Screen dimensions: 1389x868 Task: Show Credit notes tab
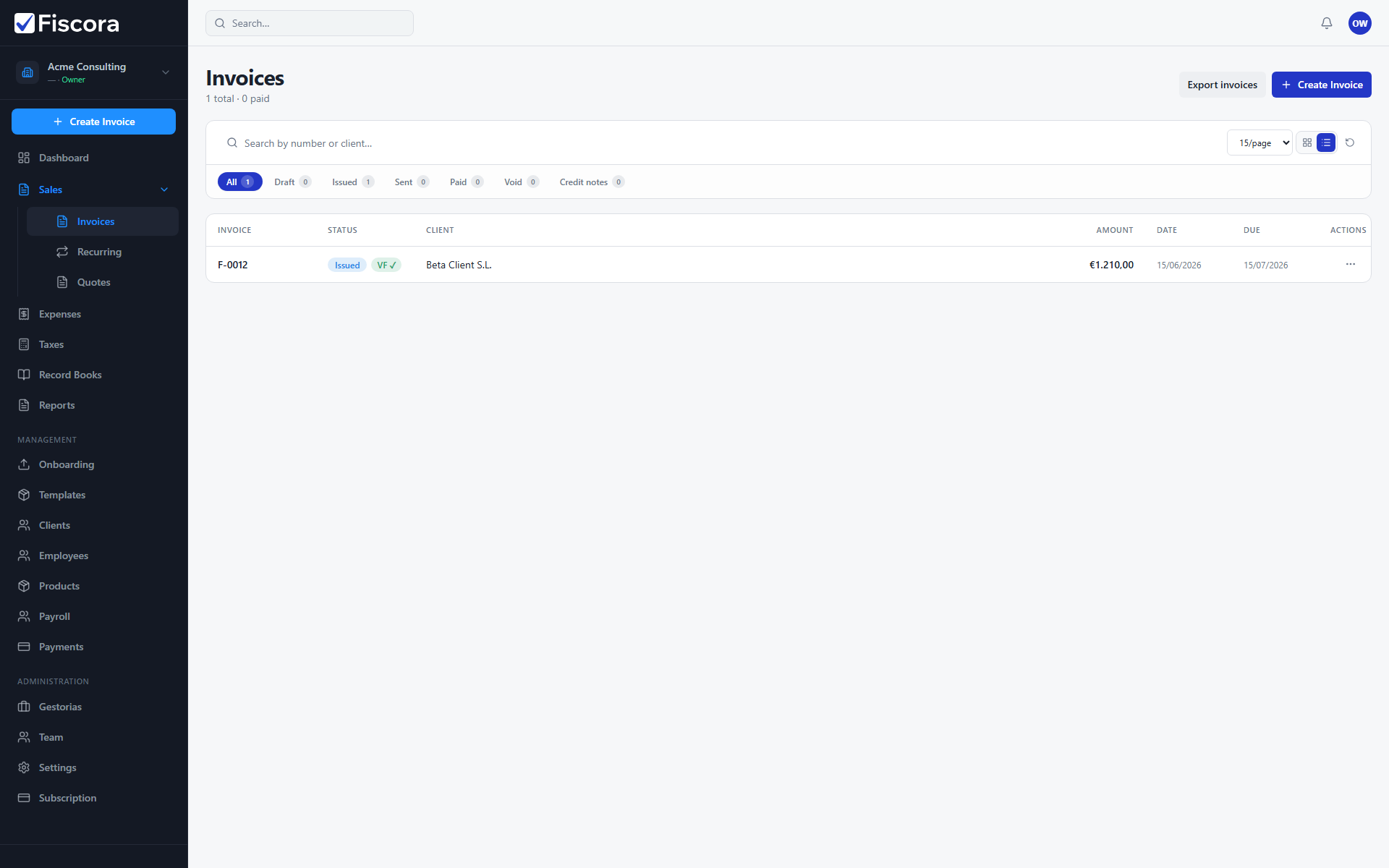592,182
